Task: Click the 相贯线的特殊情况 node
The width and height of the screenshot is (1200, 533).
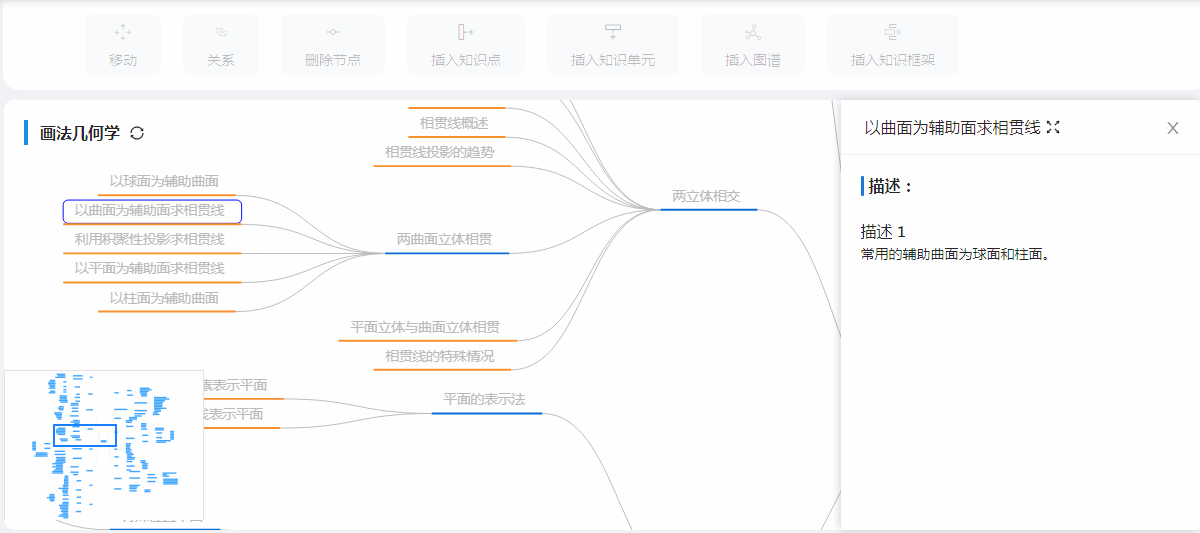Action: tap(439, 356)
